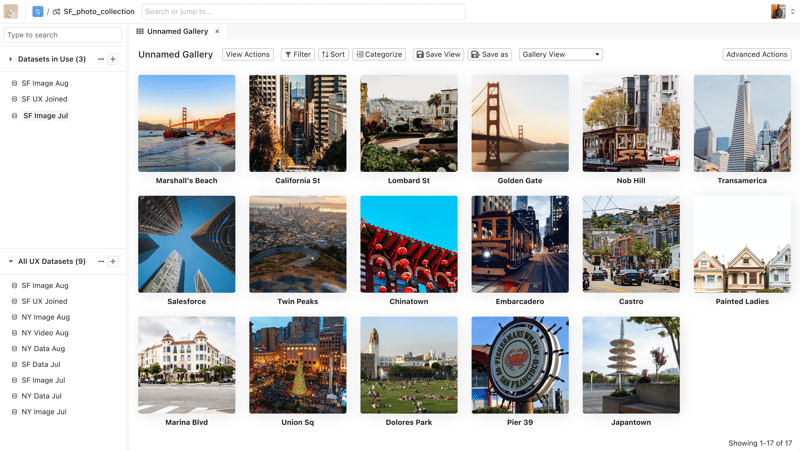The image size is (800, 451).
Task: Expand the Datasets in Use section
Action: pyautogui.click(x=11, y=59)
